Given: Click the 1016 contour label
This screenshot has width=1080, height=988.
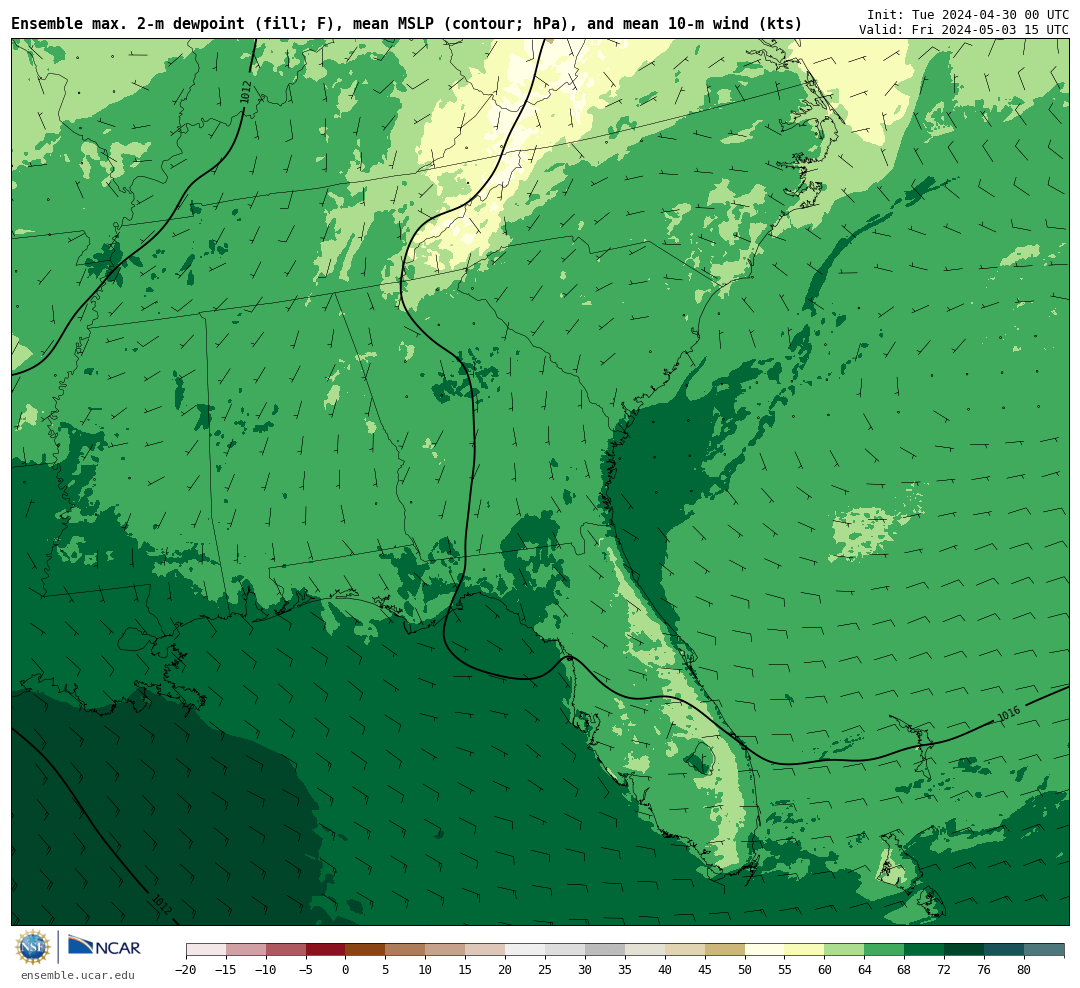Looking at the screenshot, I should click(1008, 714).
